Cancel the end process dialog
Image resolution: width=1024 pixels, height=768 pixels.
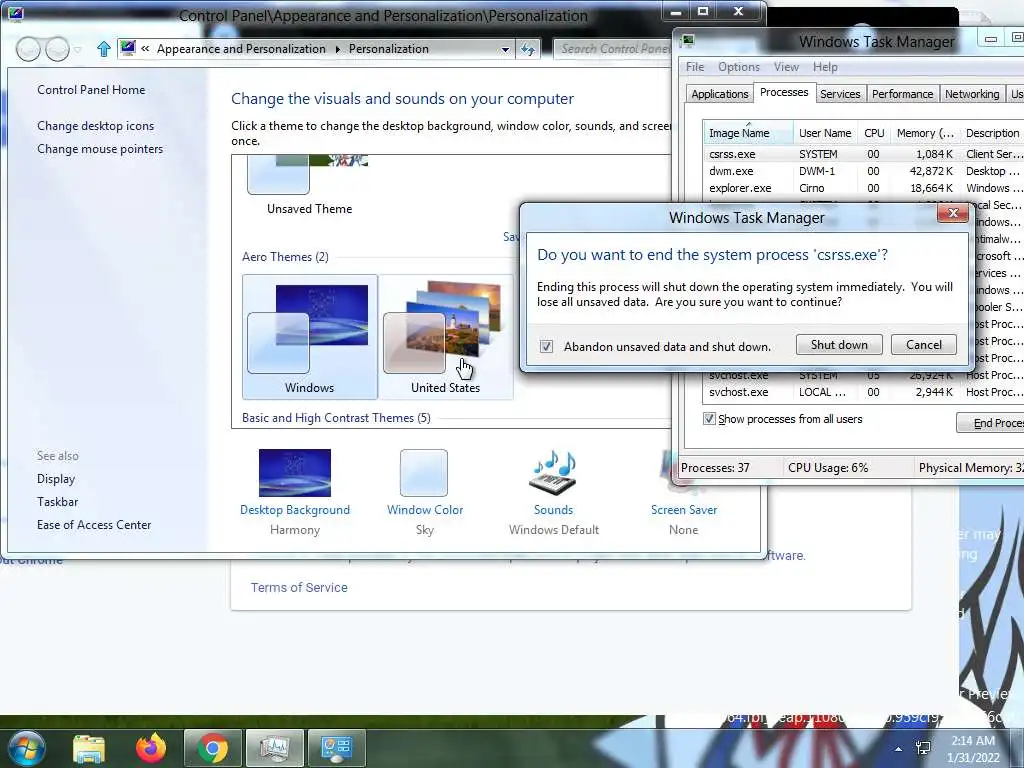[924, 345]
